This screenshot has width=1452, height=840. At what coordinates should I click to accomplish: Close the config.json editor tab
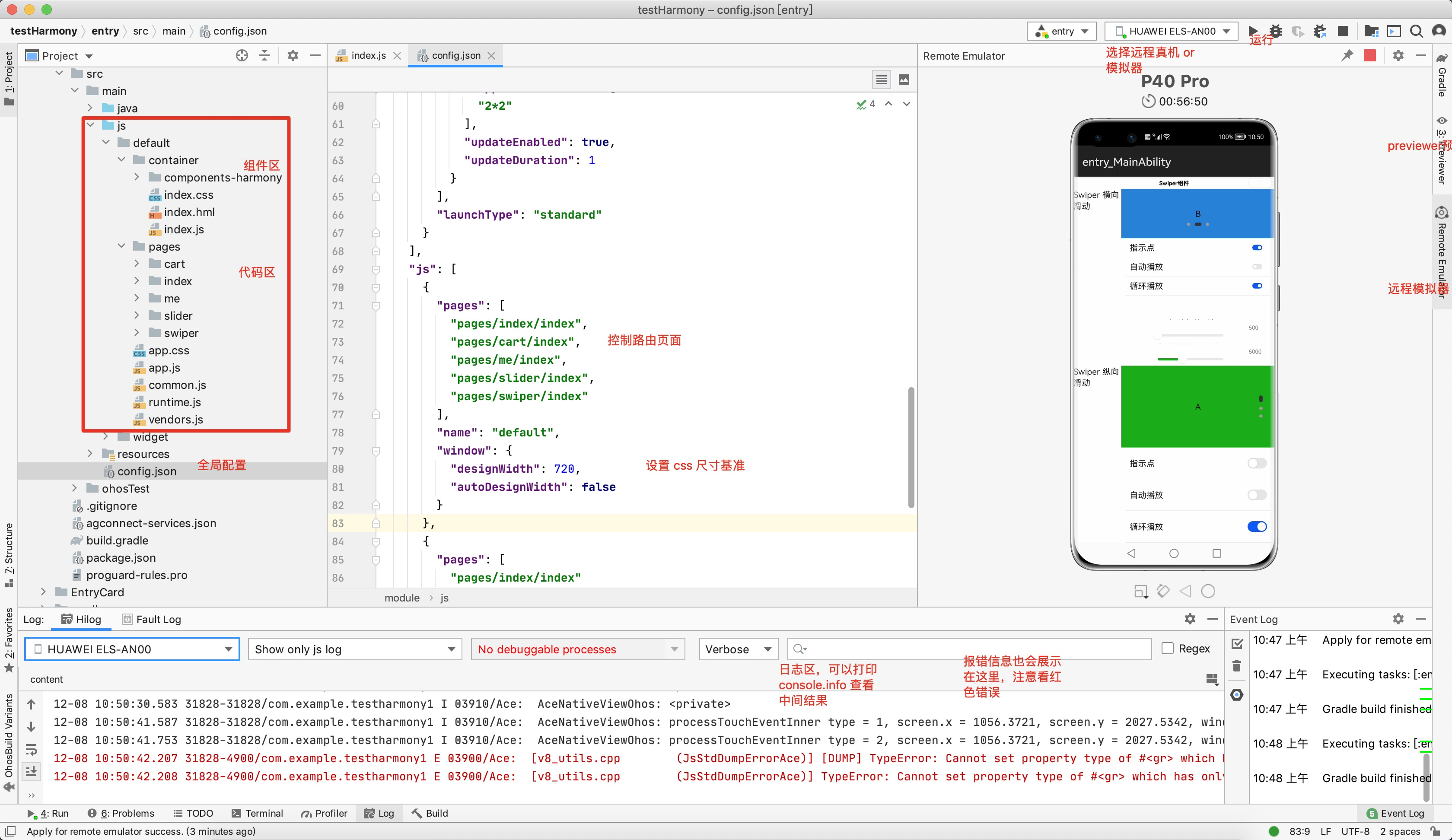pyautogui.click(x=491, y=56)
